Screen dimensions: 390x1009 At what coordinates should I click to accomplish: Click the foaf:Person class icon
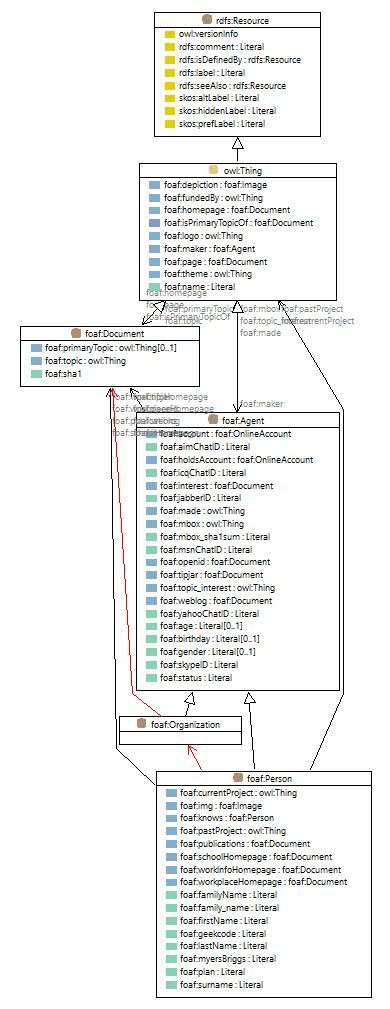pyautogui.click(x=237, y=778)
